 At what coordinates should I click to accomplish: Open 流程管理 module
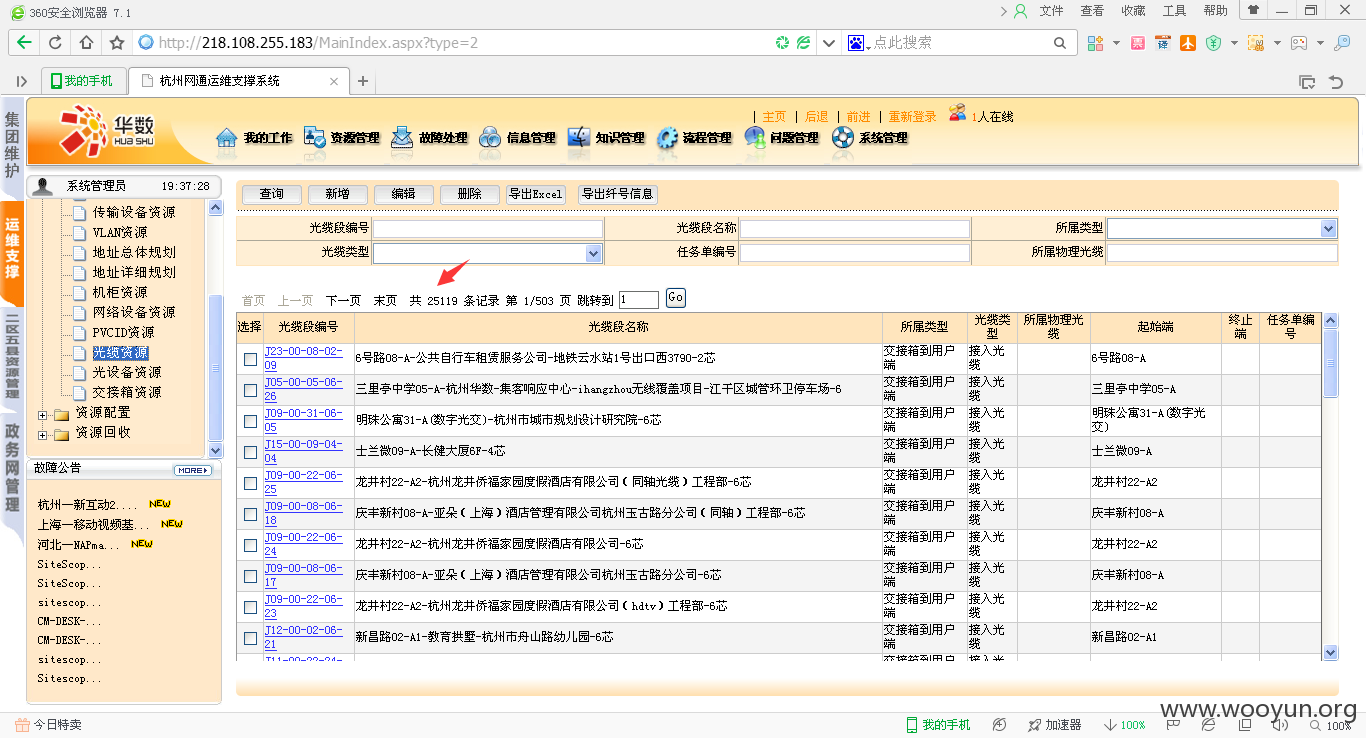tap(694, 138)
